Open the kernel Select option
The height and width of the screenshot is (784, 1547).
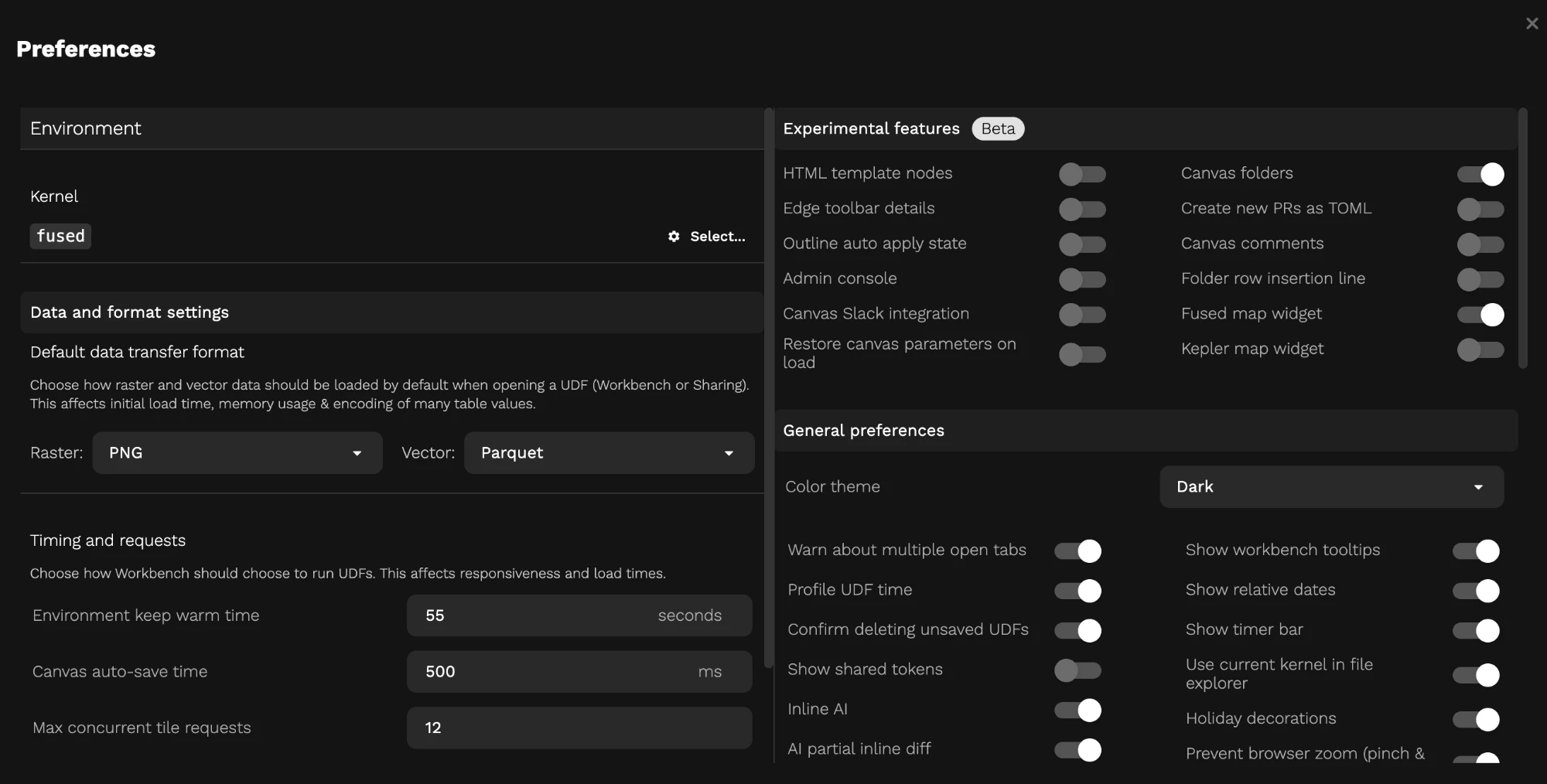click(x=707, y=237)
